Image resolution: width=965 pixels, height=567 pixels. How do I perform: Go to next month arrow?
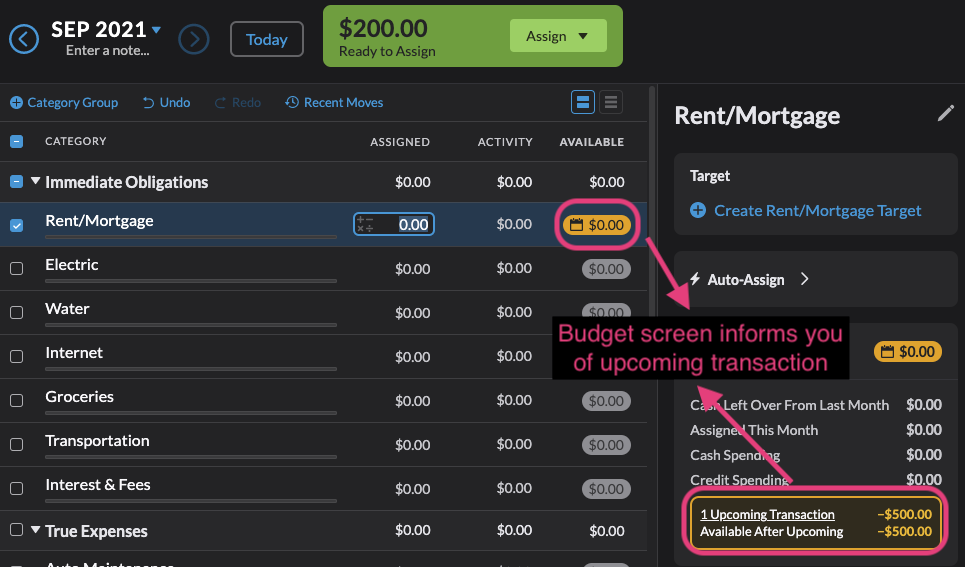pyautogui.click(x=194, y=39)
